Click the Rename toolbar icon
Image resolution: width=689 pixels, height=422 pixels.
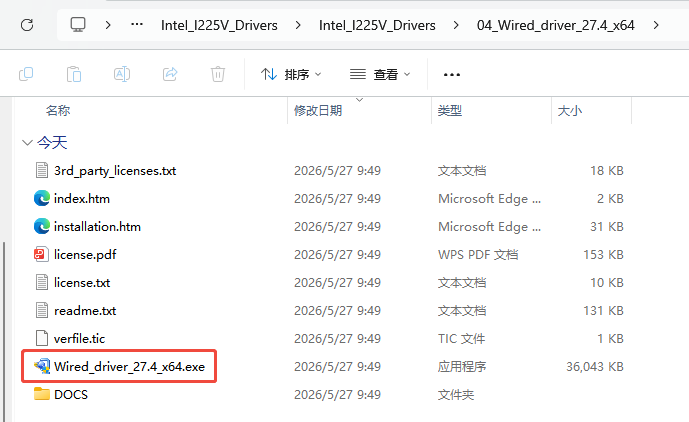point(122,74)
